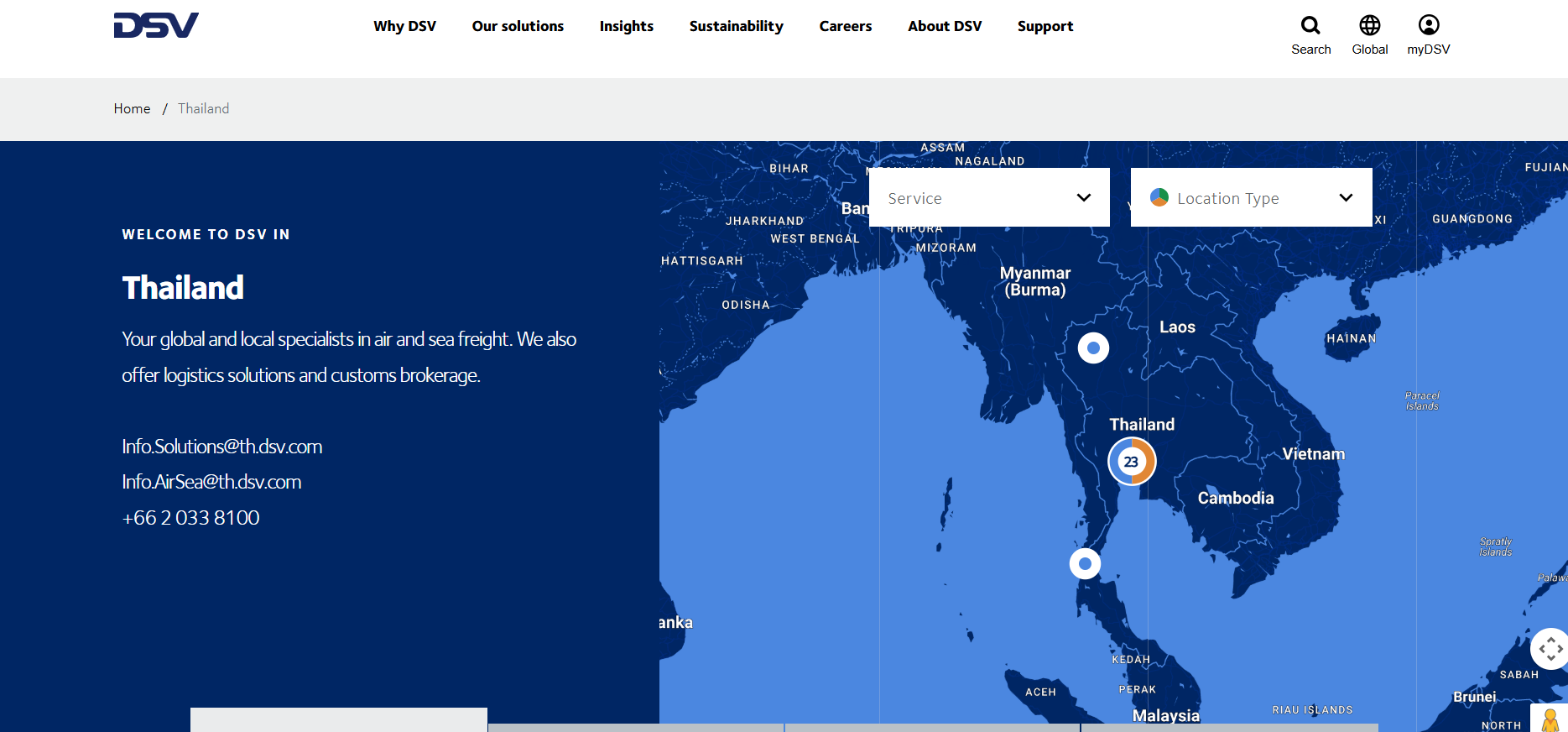Viewport: 1568px width, 732px height.
Task: Click the JHARKHAND label on the map
Action: pyautogui.click(x=765, y=221)
